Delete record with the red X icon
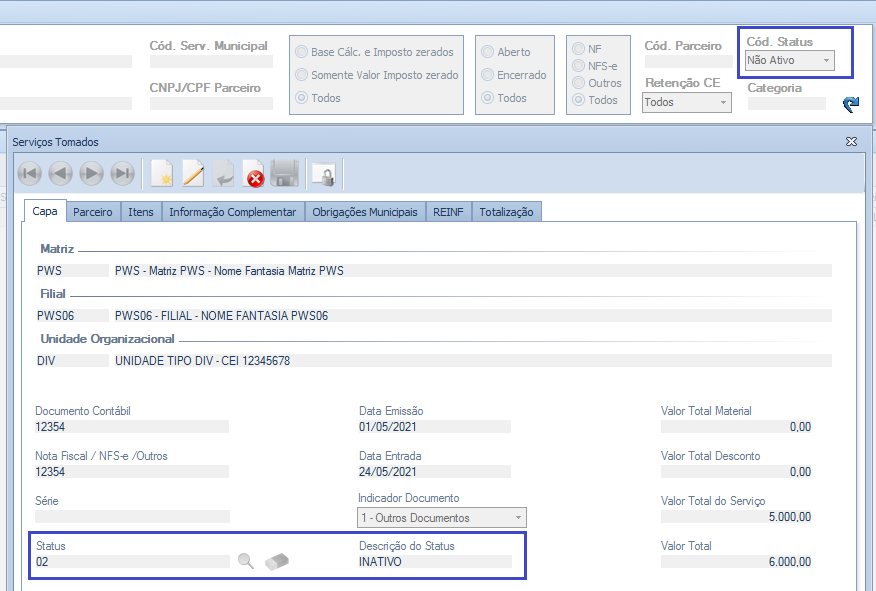 pyautogui.click(x=254, y=174)
